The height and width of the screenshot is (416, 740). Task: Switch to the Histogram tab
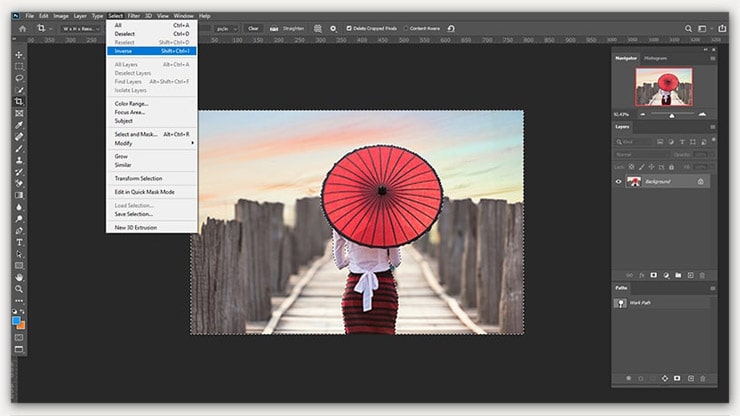pos(655,58)
